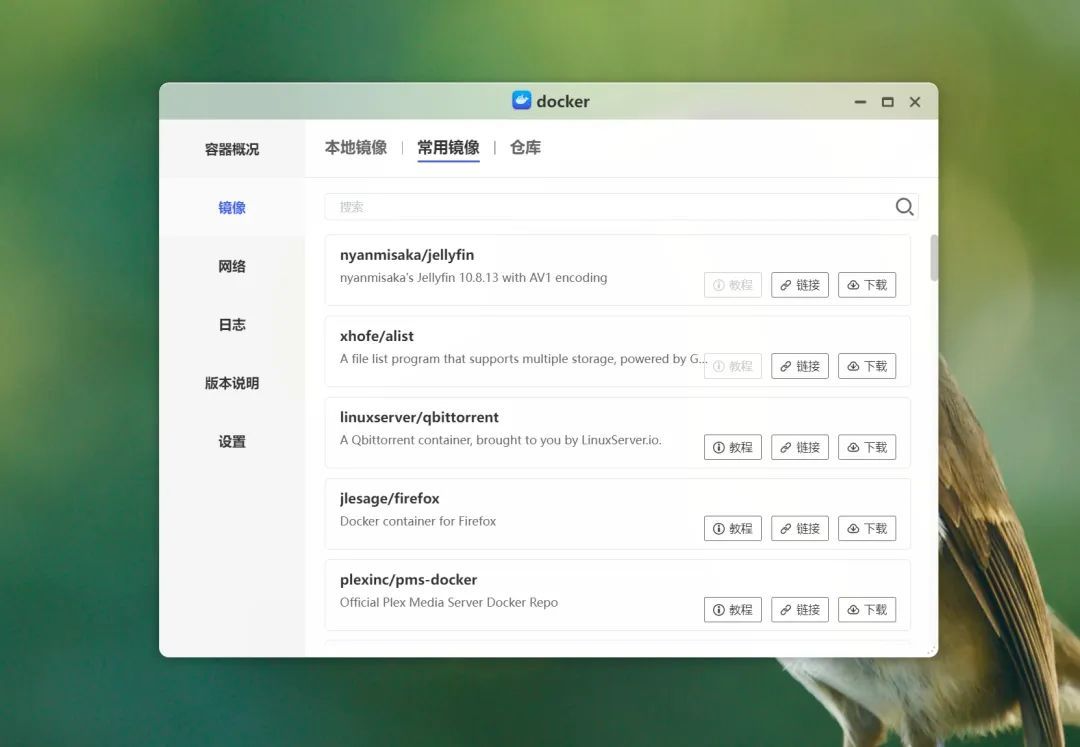Open 设置 in the sidebar
1080x747 pixels.
pyautogui.click(x=231, y=441)
